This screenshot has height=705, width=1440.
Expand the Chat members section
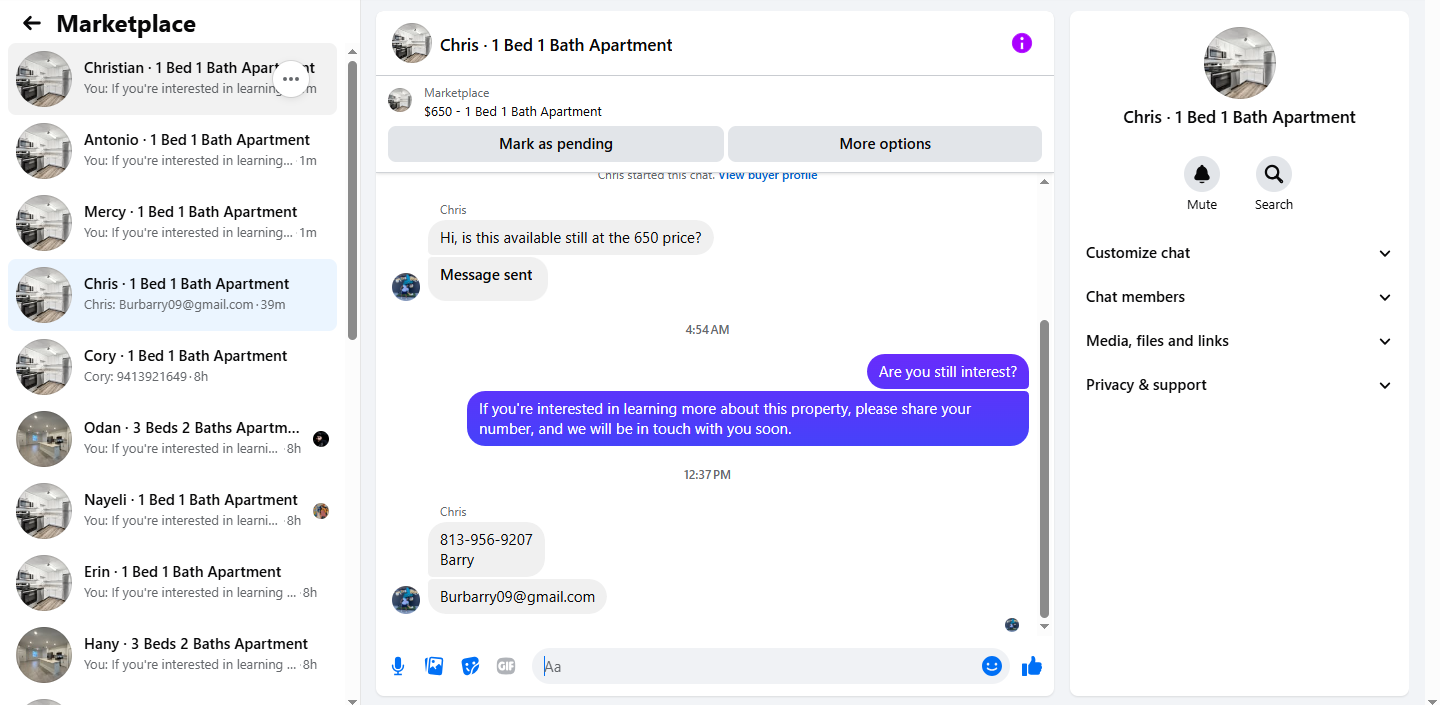pos(1239,297)
